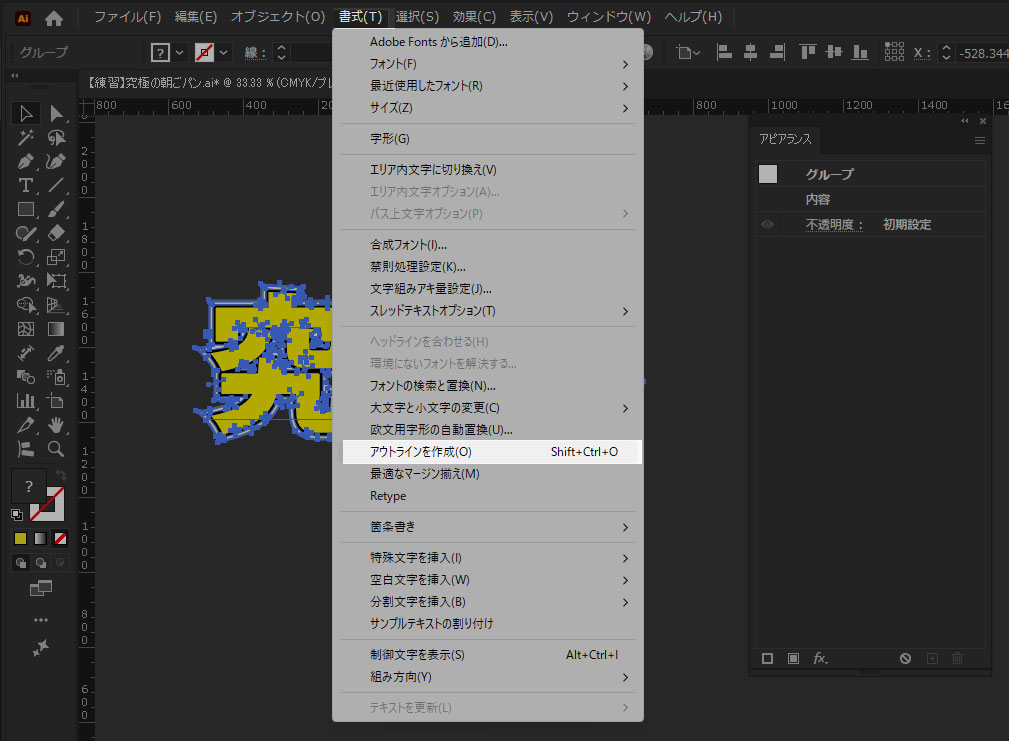
Task: Select the Magic Wand tool
Action: click(x=26, y=138)
